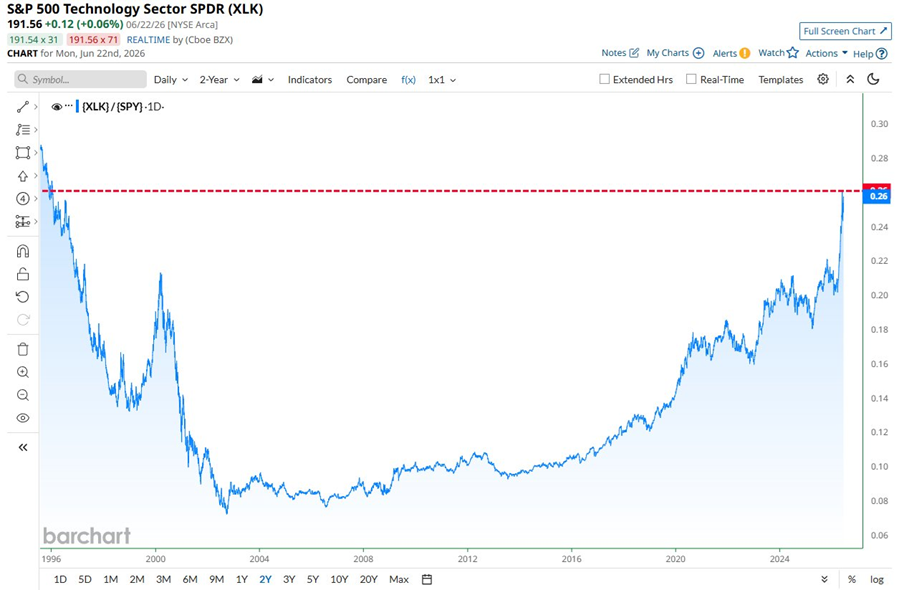Select the 5Y time range
This screenshot has height=590, width=899.
coord(312,579)
